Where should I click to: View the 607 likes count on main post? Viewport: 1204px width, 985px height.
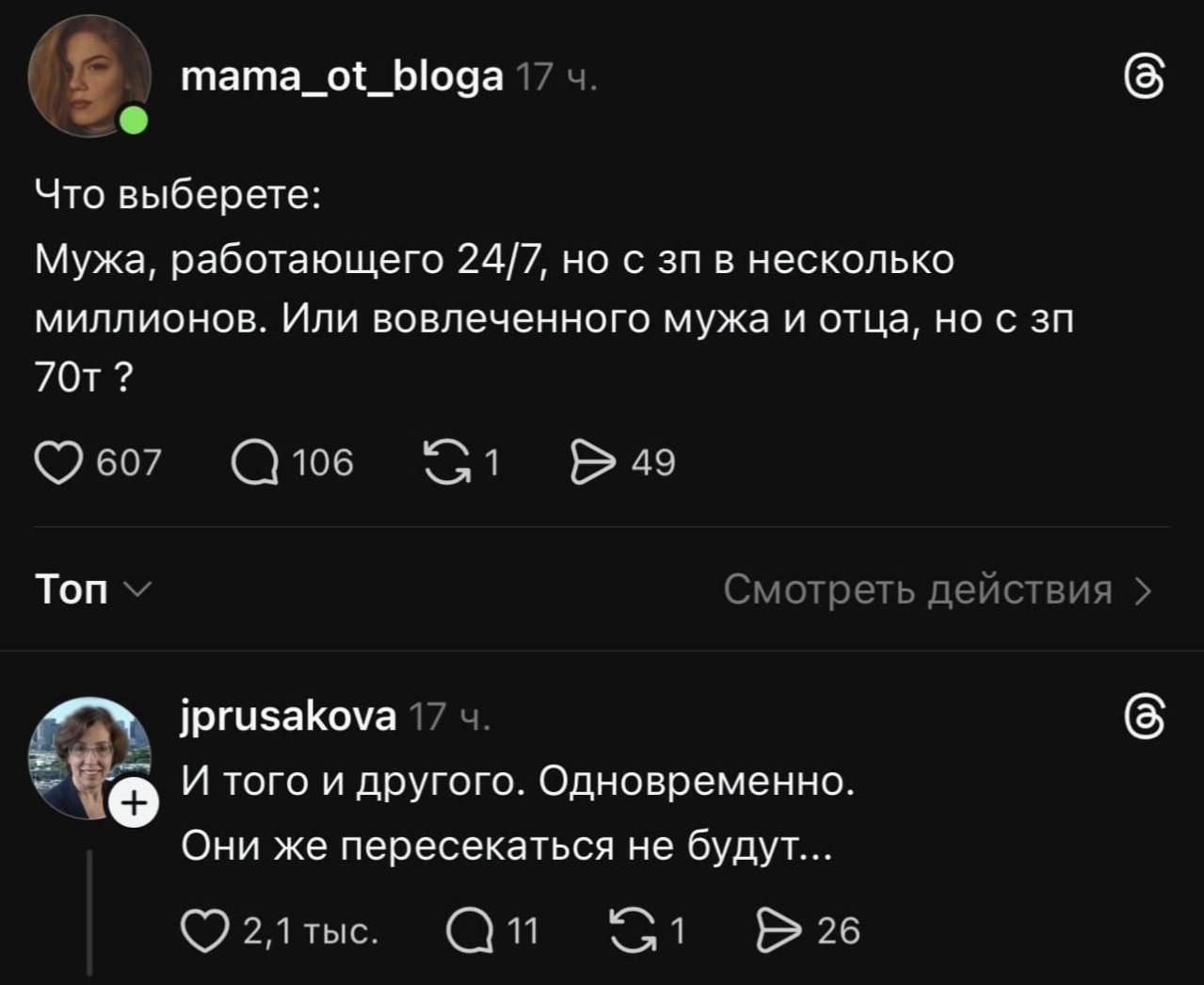[x=130, y=463]
